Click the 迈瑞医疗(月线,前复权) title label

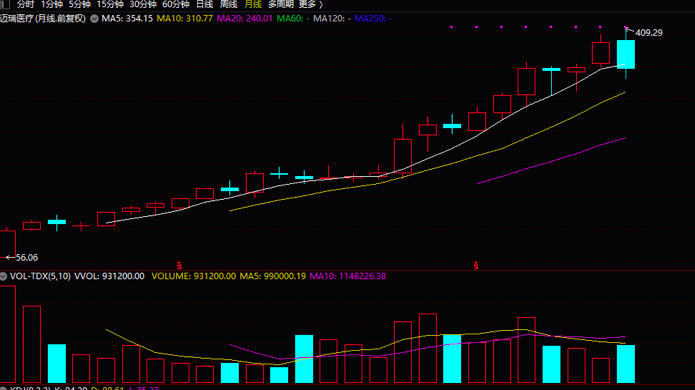43,19
